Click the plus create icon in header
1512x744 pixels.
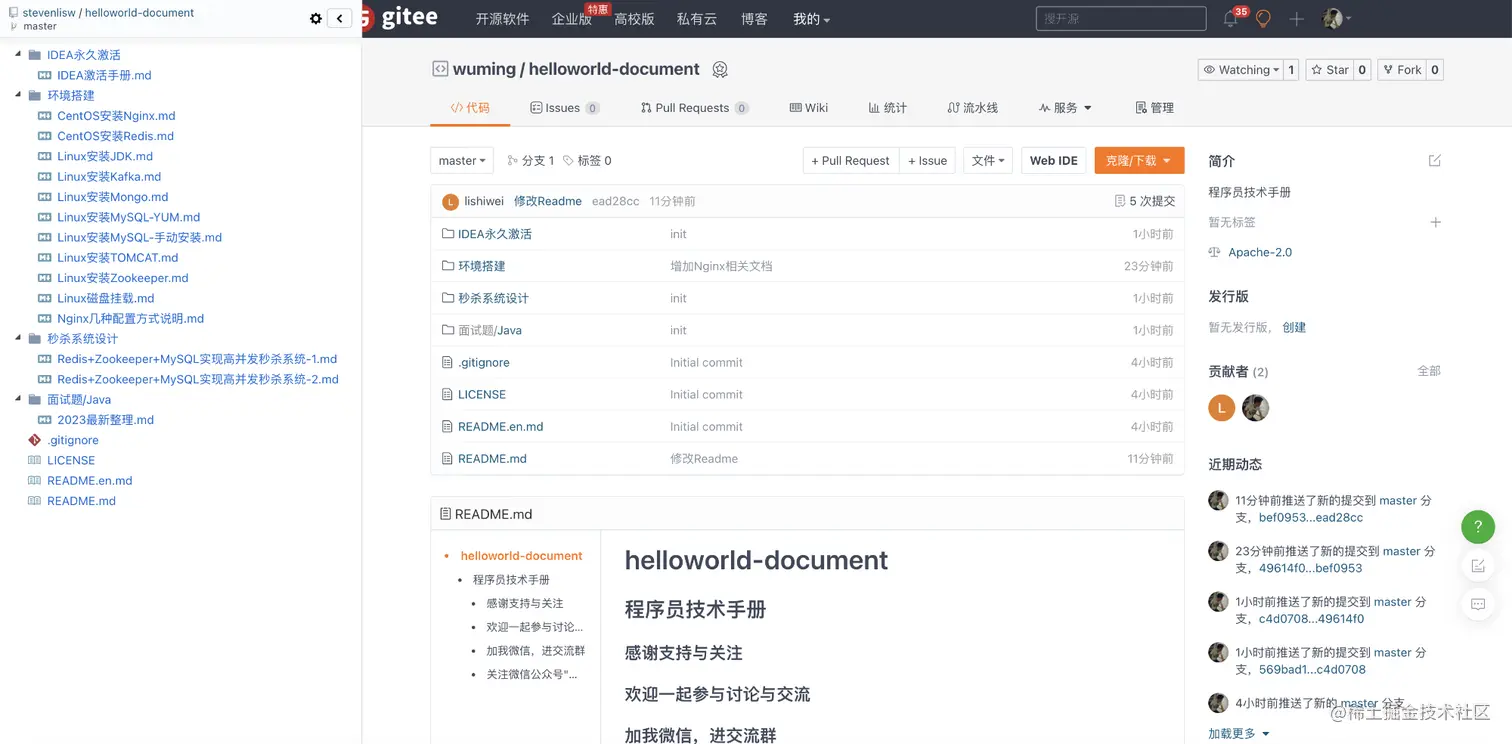click(x=1297, y=19)
